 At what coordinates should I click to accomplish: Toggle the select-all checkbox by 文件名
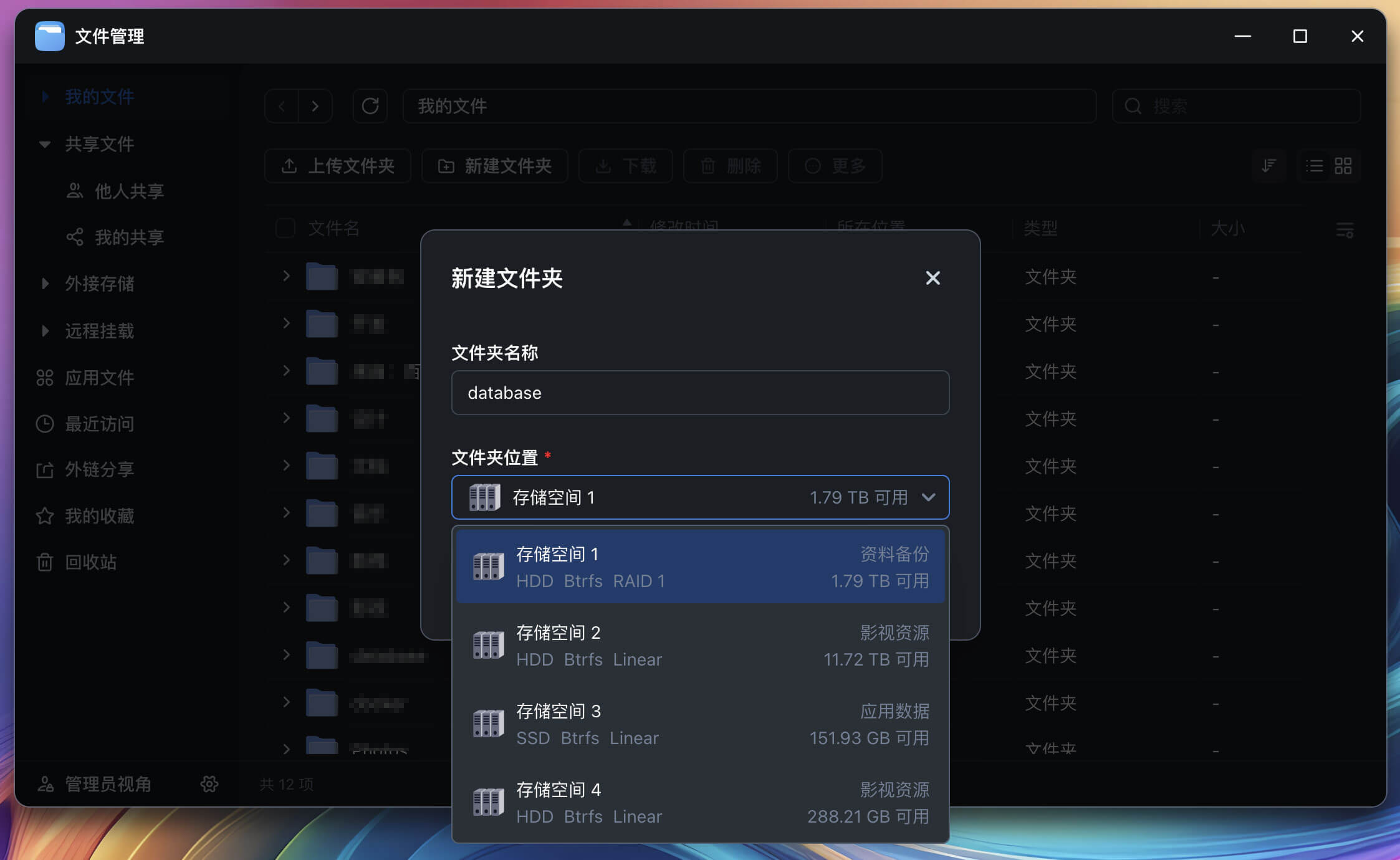[x=285, y=228]
